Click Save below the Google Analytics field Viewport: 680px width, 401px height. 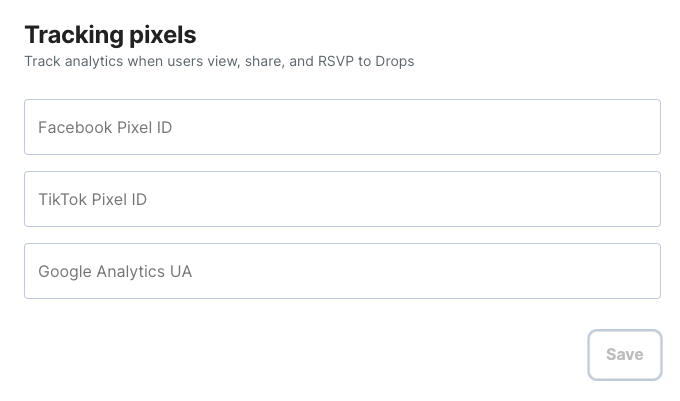click(x=624, y=354)
